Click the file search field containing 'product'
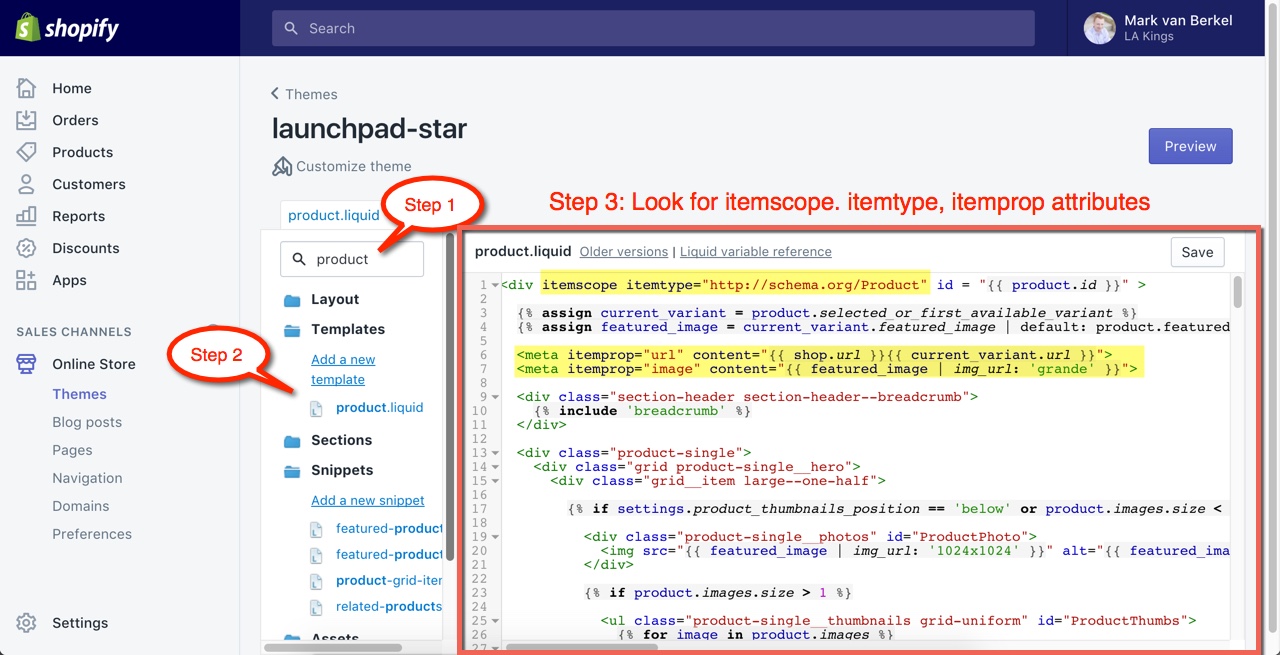This screenshot has height=655, width=1280. (x=352, y=259)
